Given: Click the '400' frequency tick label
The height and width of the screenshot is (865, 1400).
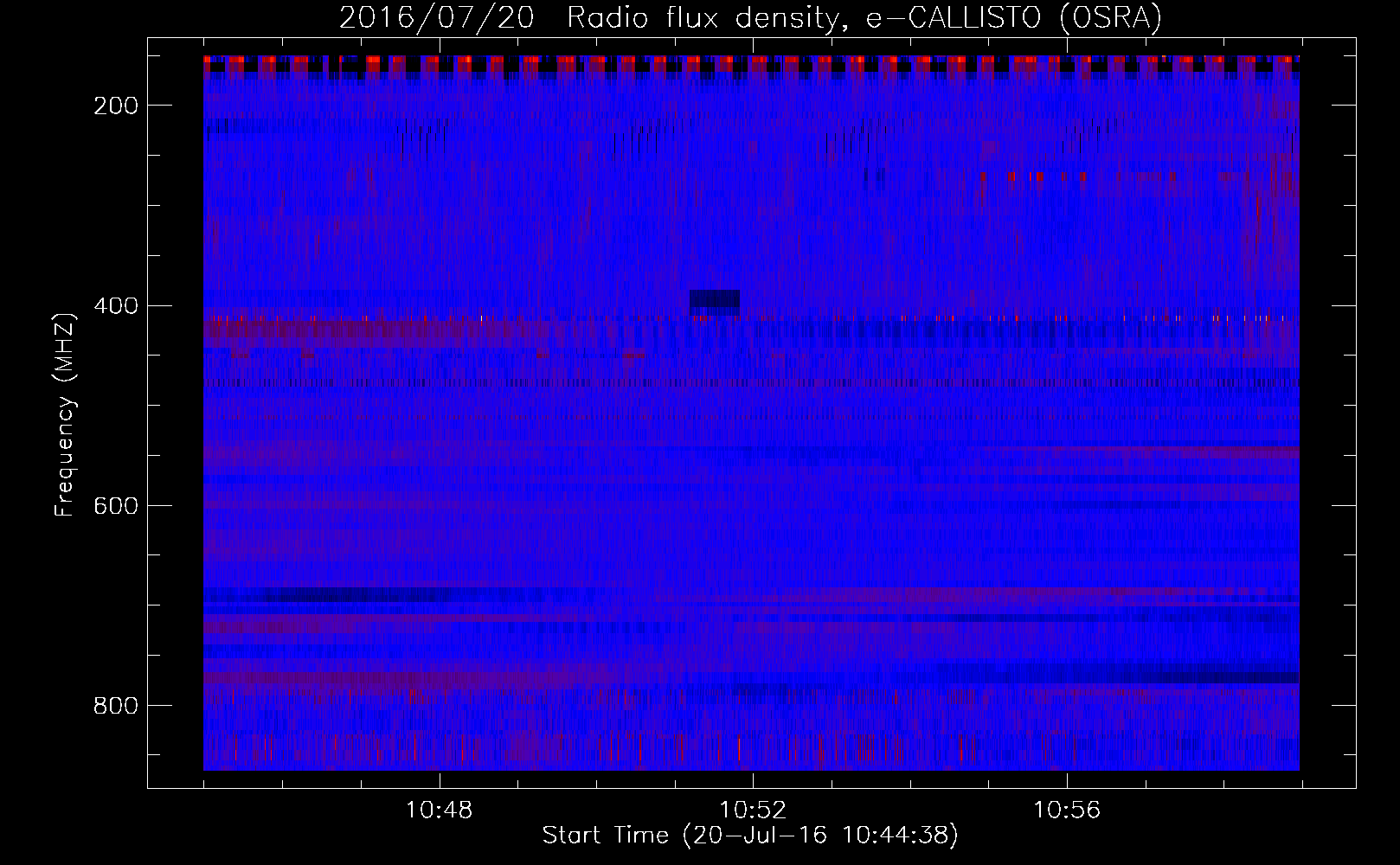Looking at the screenshot, I should point(115,305).
